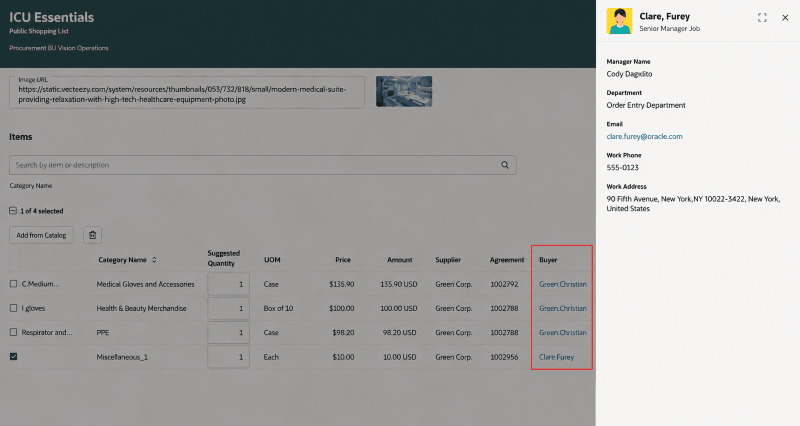Open Green.Christian buyer link in PPE row
Image resolution: width=800 pixels, height=426 pixels.
(x=563, y=332)
